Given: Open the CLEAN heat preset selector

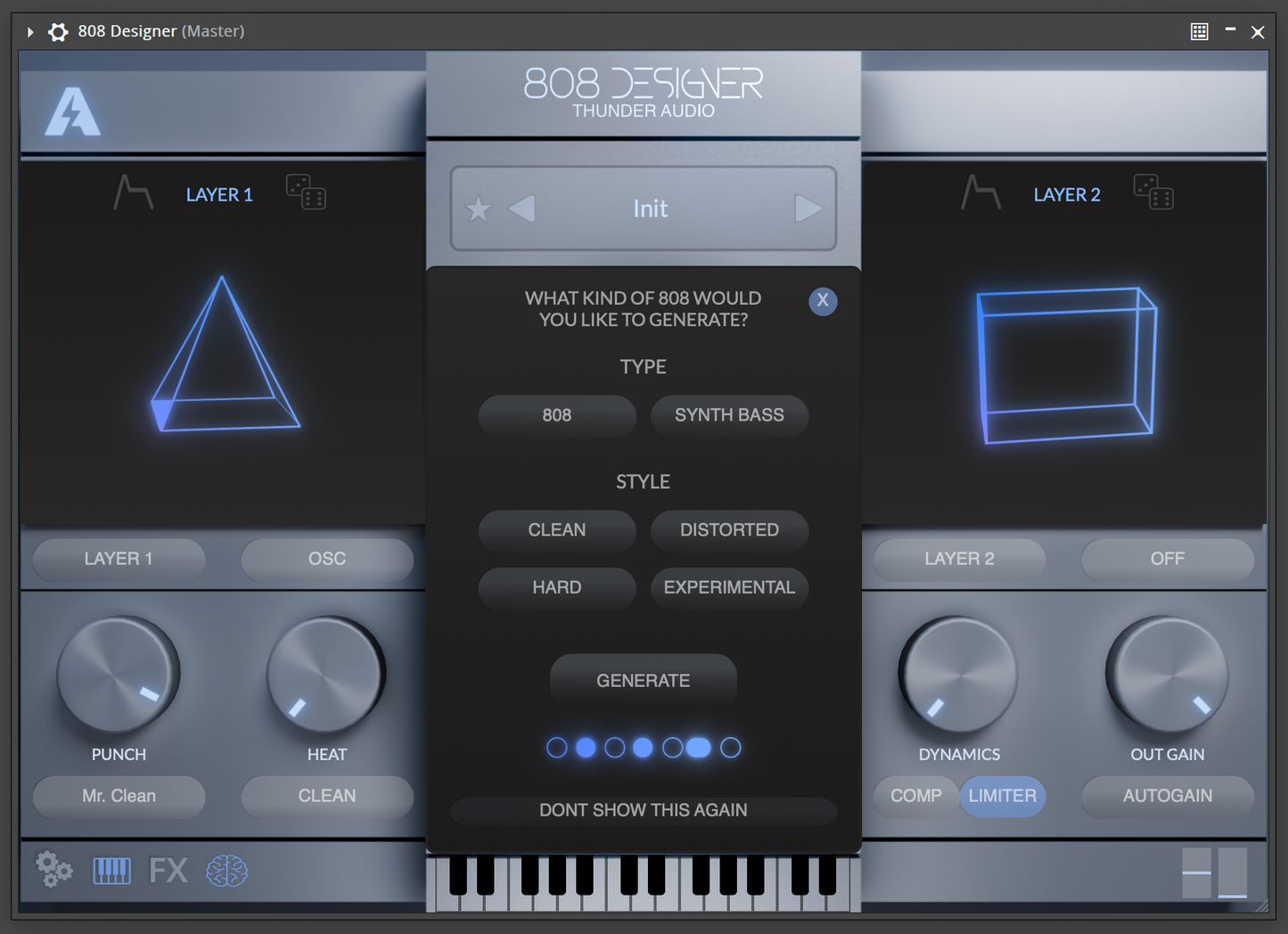Looking at the screenshot, I should click(326, 796).
